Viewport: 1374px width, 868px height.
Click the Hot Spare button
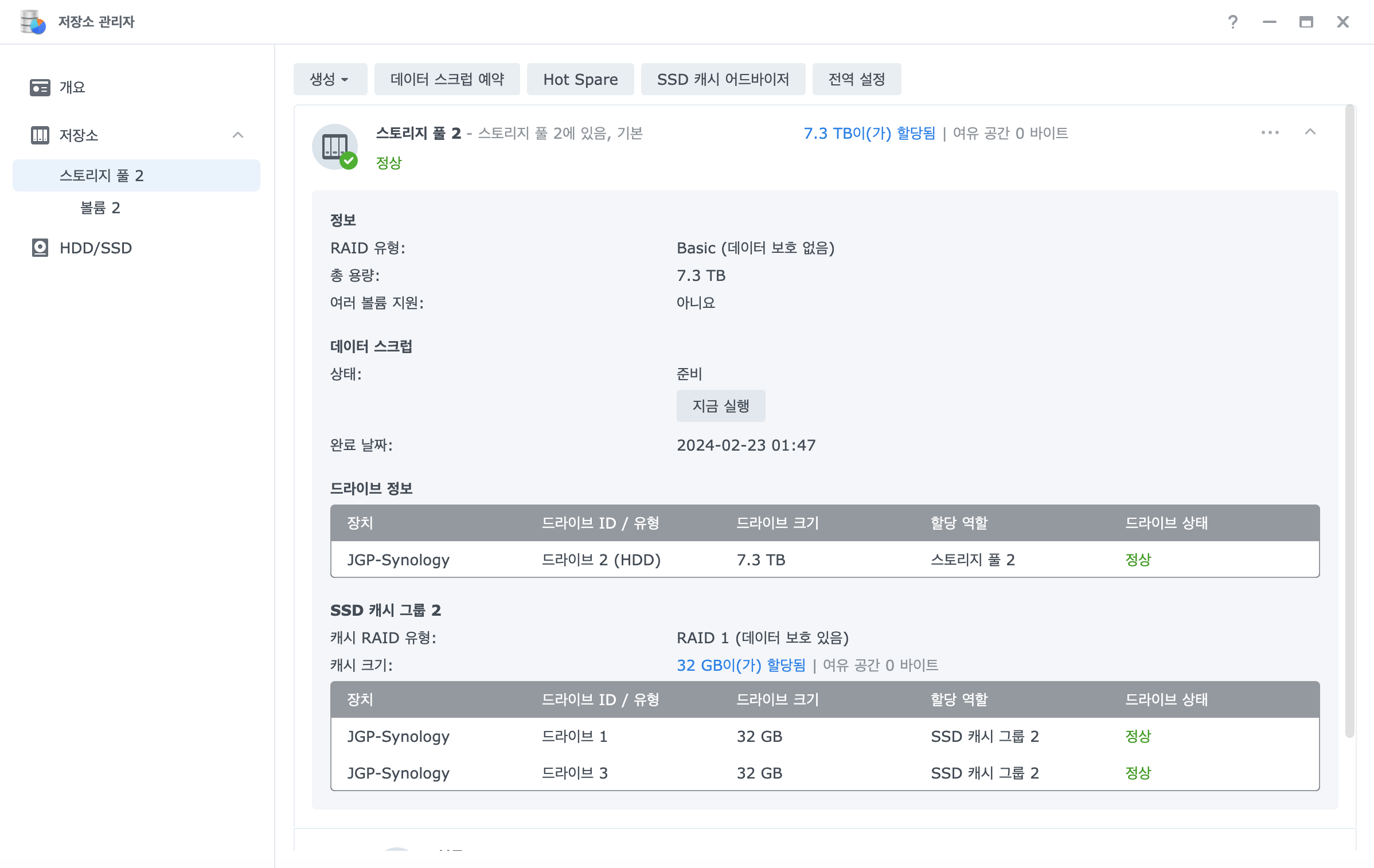[x=580, y=79]
